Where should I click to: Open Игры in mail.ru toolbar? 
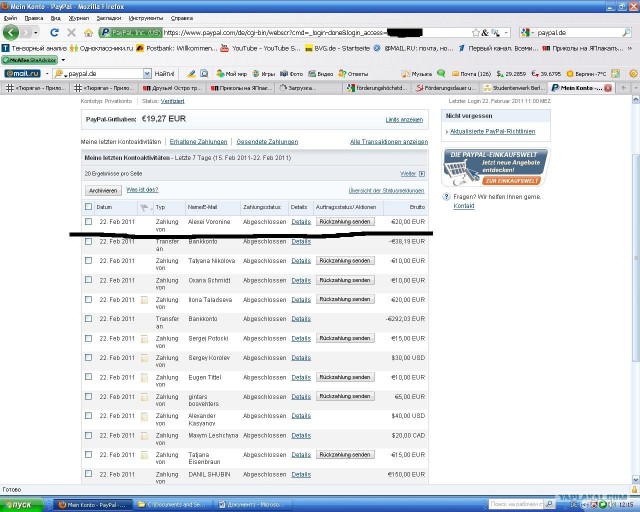264,73
